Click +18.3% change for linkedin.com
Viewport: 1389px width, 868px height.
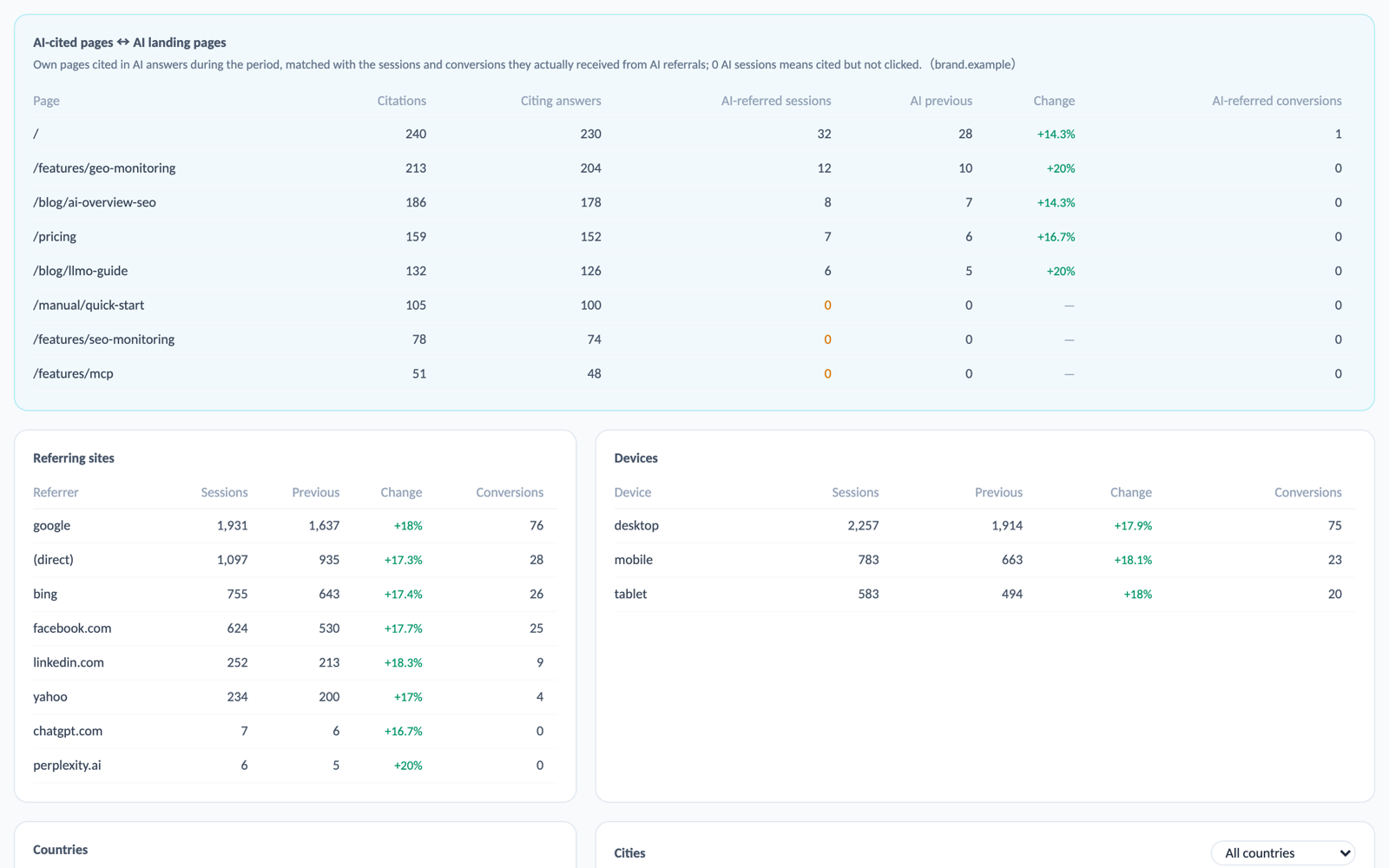click(x=403, y=663)
